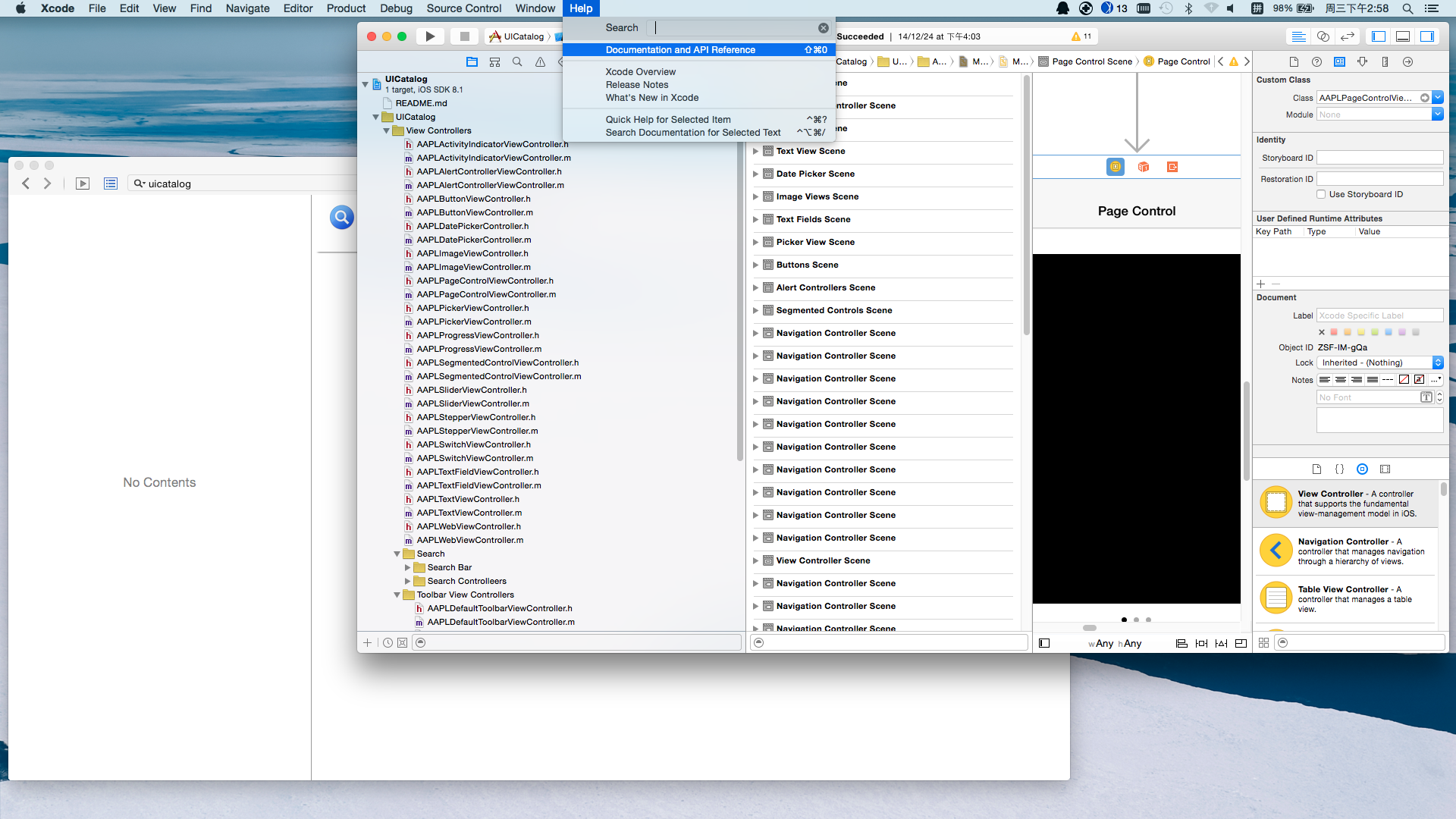Collapse the Toolbar View Controllers group
The width and height of the screenshot is (1456, 819).
[x=397, y=595]
